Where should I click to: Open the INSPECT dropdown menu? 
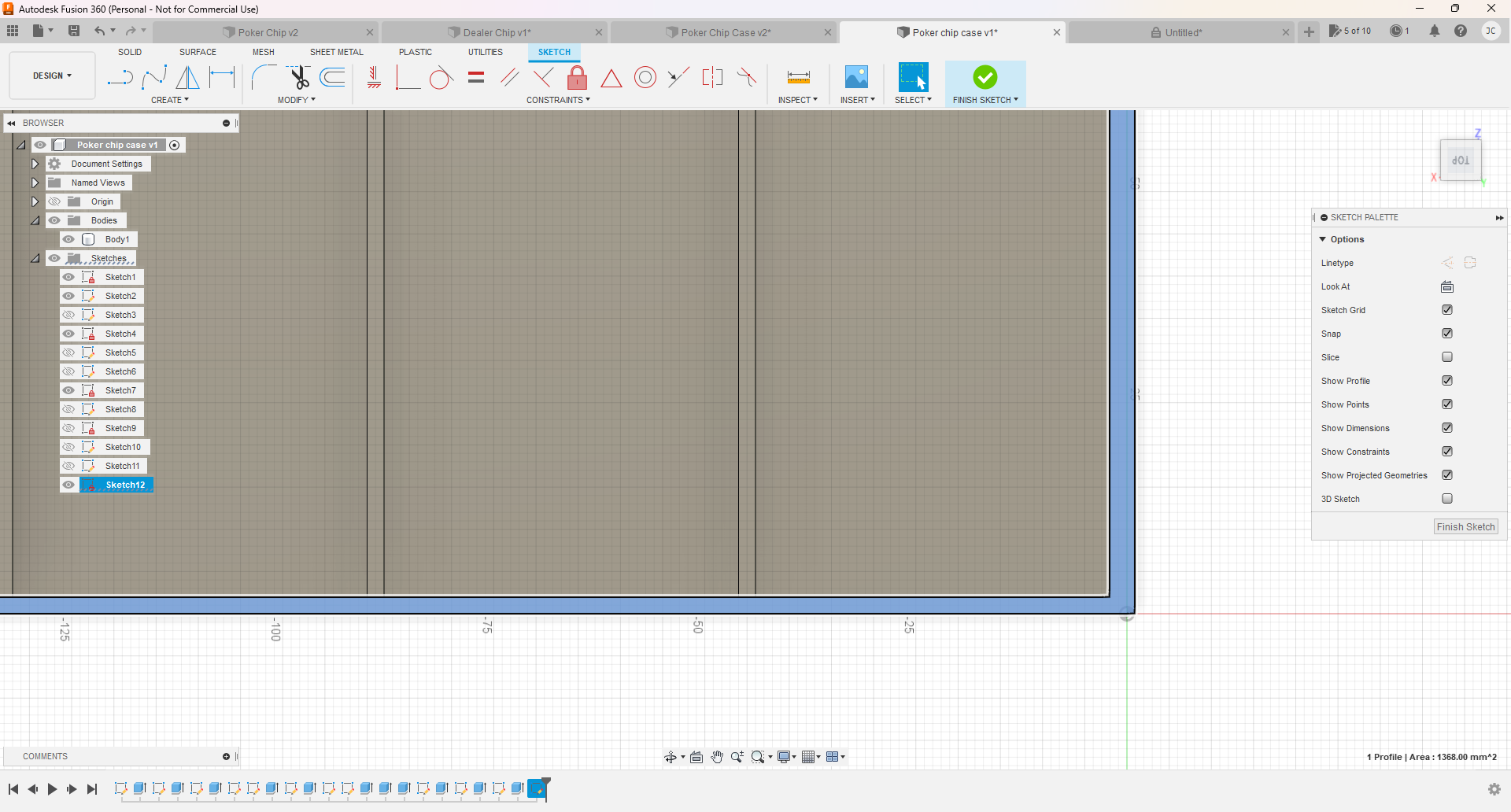(x=798, y=100)
